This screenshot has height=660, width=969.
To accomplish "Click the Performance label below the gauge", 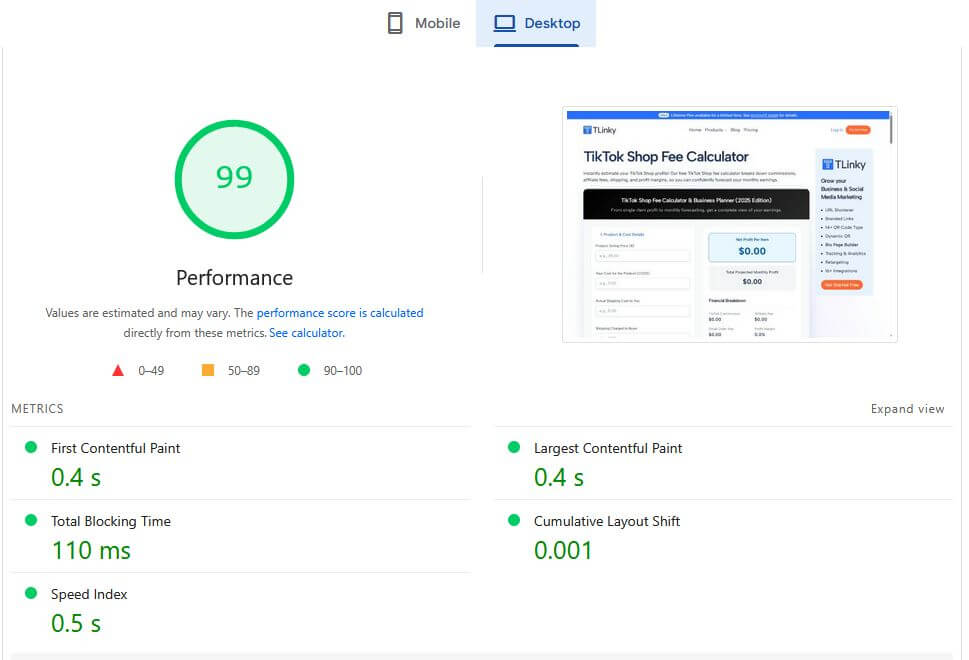I will 234,277.
